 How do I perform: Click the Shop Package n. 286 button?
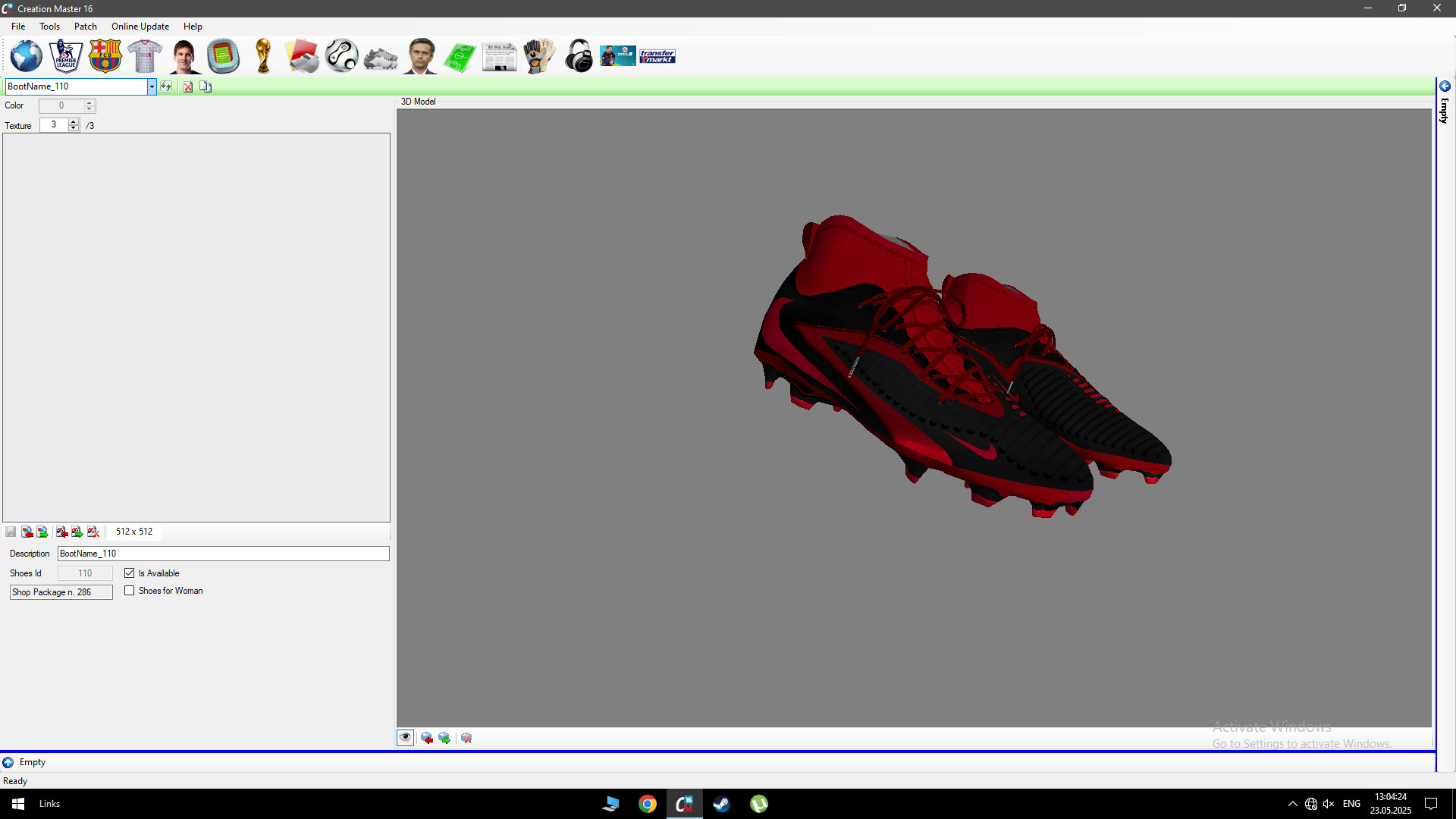[x=61, y=592]
